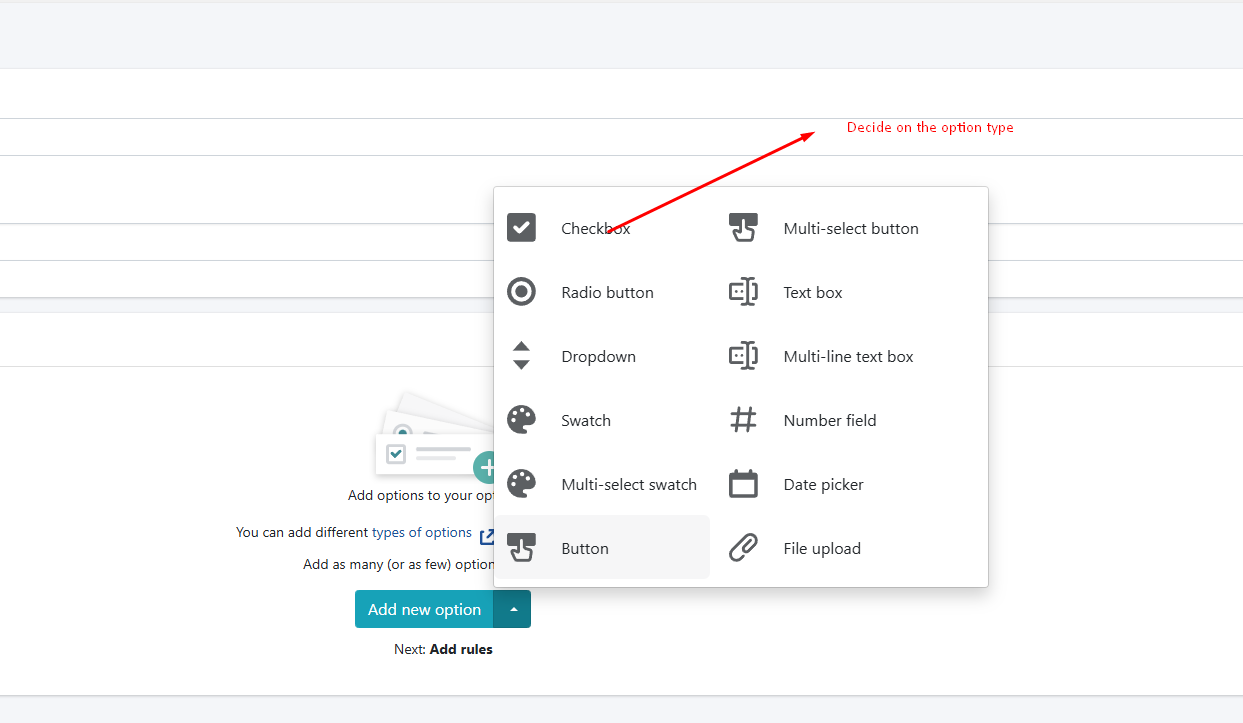This screenshot has width=1243, height=723.
Task: Choose Multi-line text box label
Action: pos(849,356)
